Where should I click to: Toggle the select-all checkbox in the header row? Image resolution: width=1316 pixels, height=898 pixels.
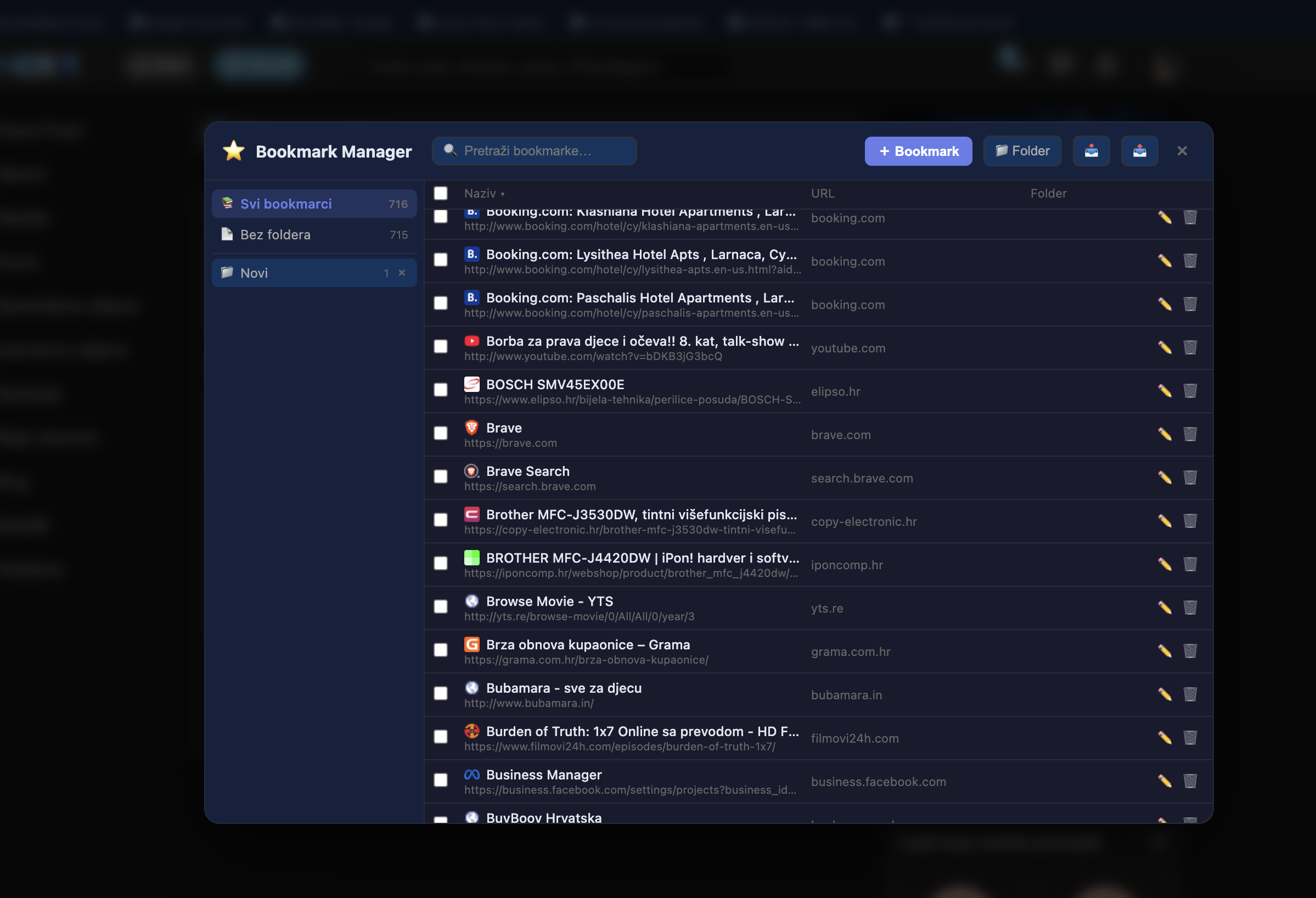[x=441, y=193]
